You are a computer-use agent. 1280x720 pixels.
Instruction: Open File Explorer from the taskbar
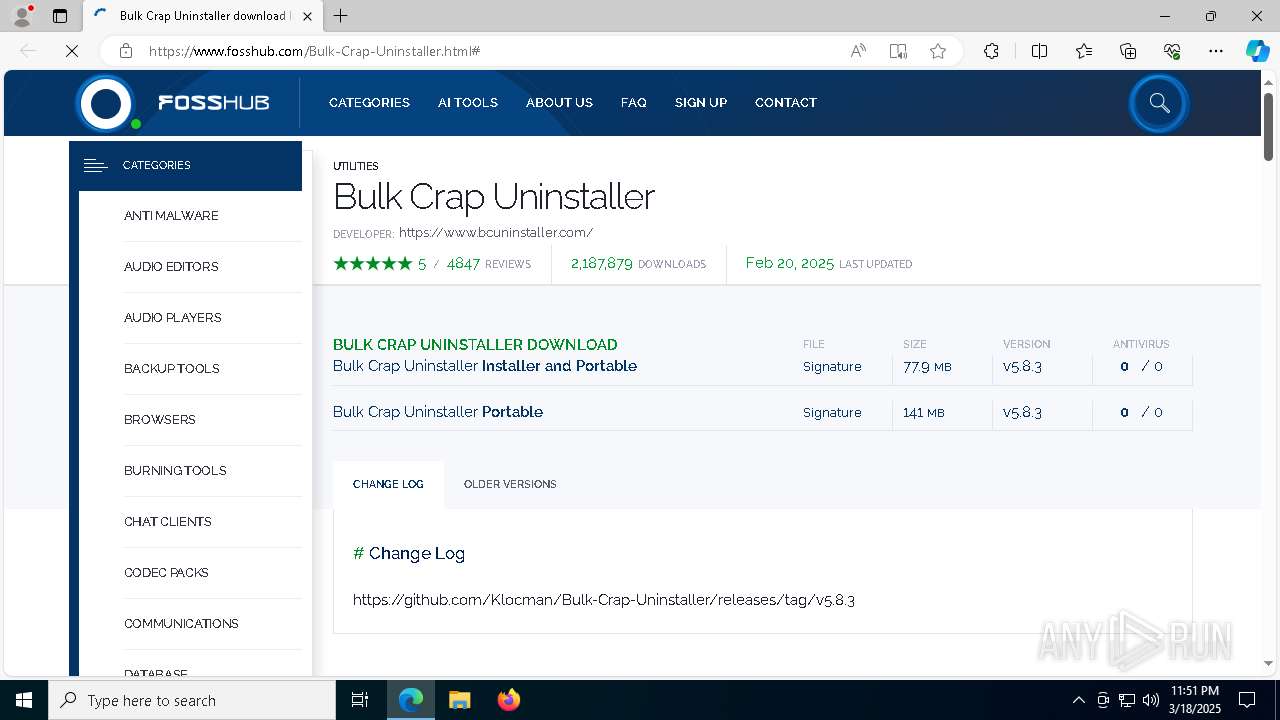(460, 700)
